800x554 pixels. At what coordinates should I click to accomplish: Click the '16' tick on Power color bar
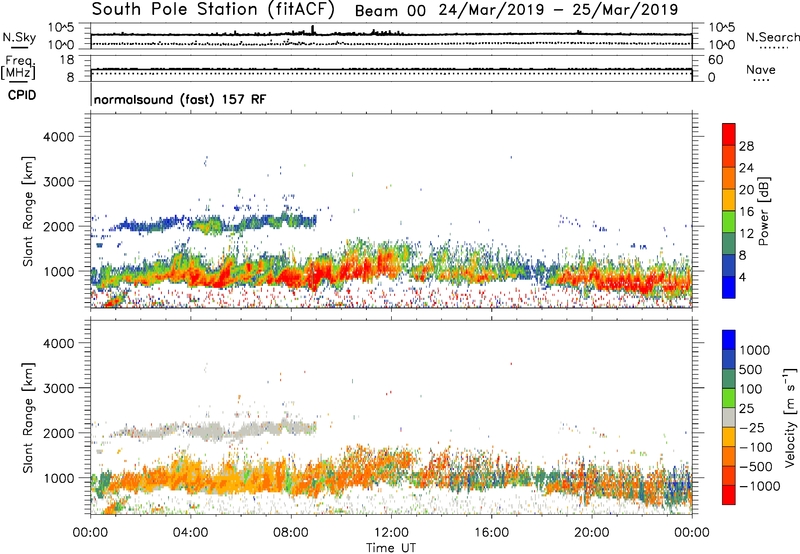[x=746, y=212]
